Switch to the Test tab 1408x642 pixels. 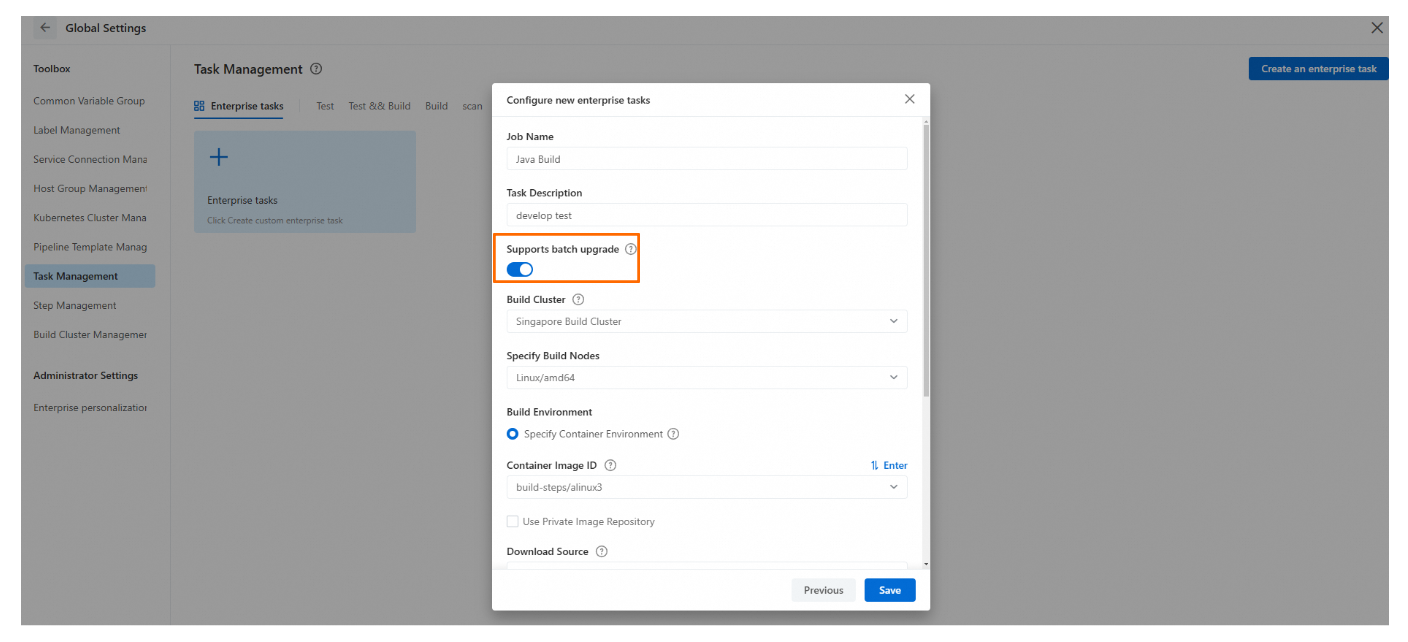click(x=325, y=106)
